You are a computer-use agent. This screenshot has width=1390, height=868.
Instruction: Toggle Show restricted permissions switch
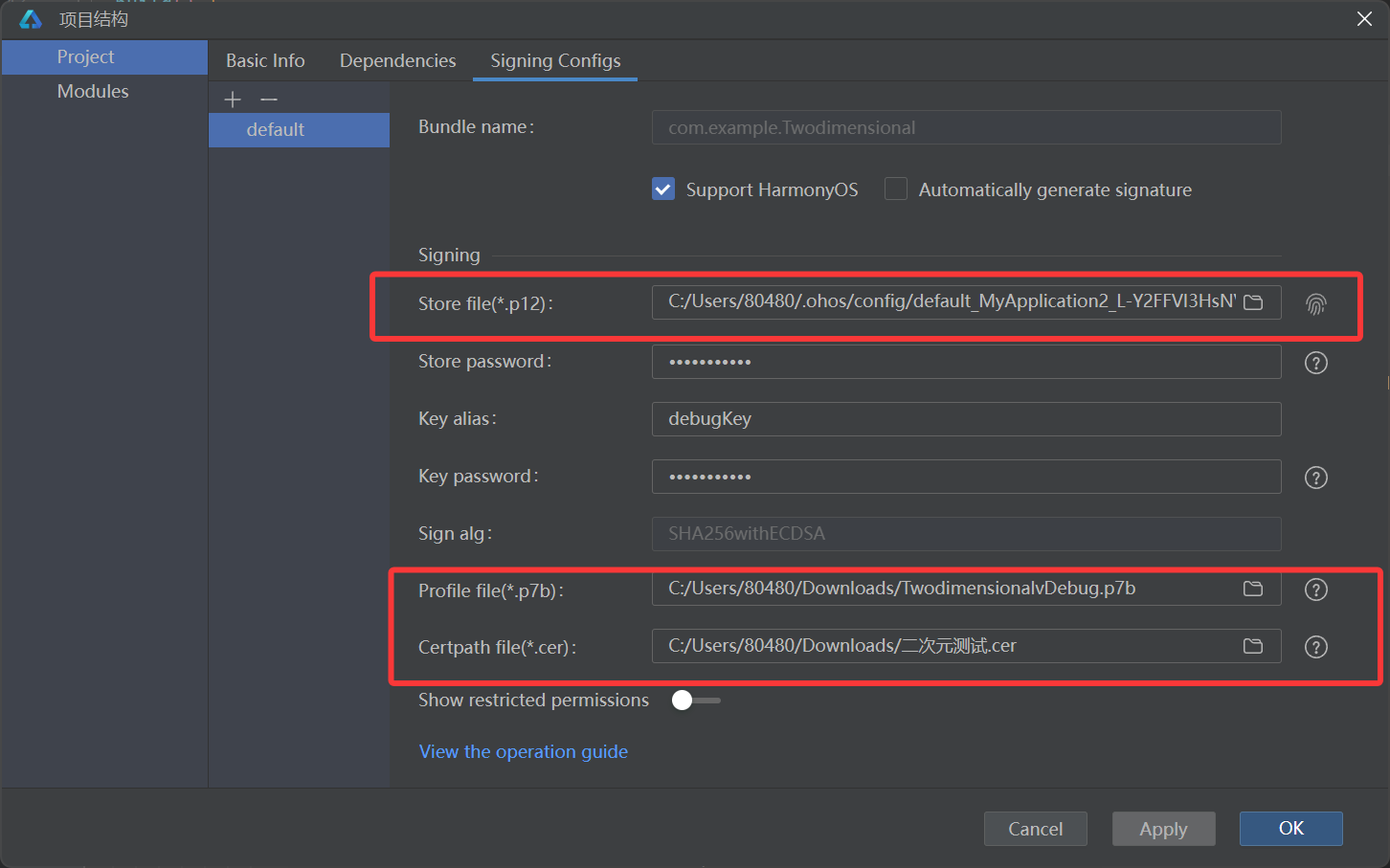tap(696, 701)
